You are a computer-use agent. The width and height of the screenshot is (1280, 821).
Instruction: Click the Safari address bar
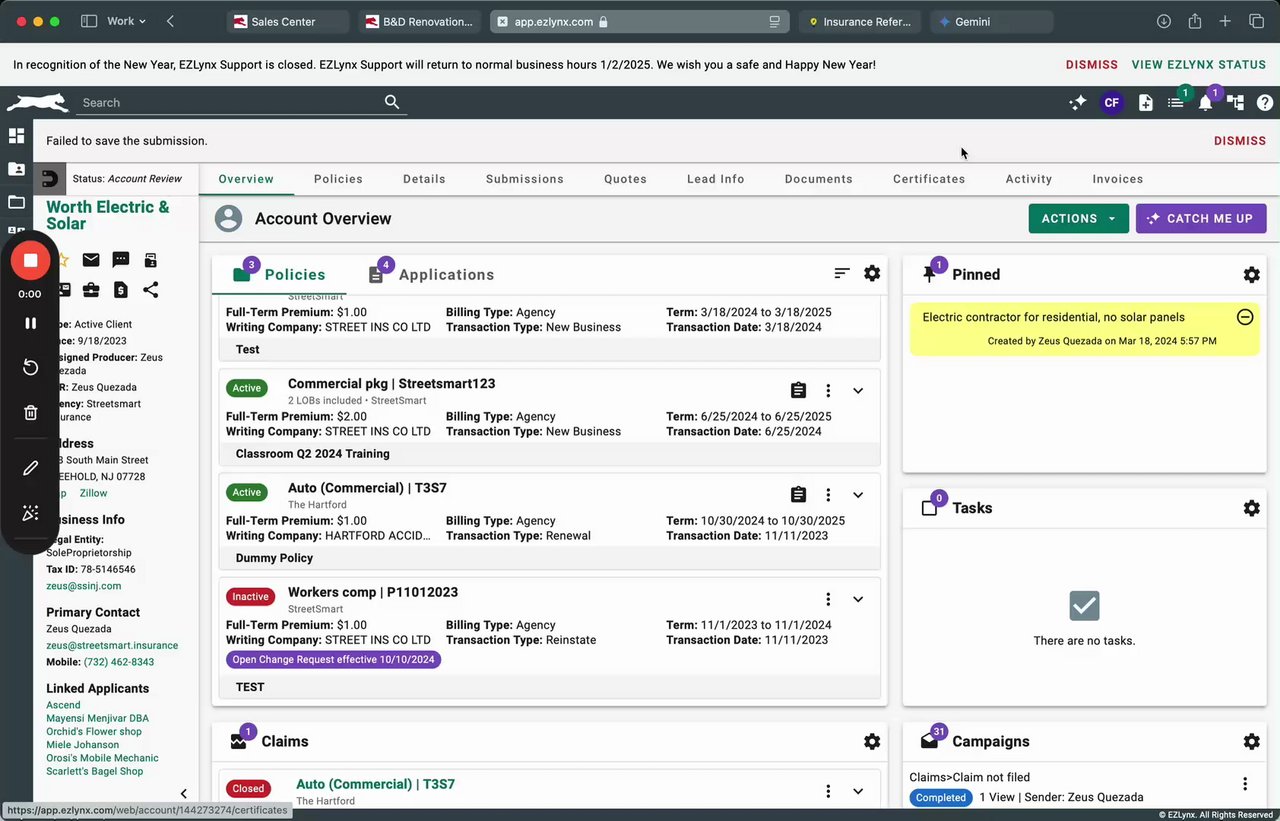(x=640, y=21)
